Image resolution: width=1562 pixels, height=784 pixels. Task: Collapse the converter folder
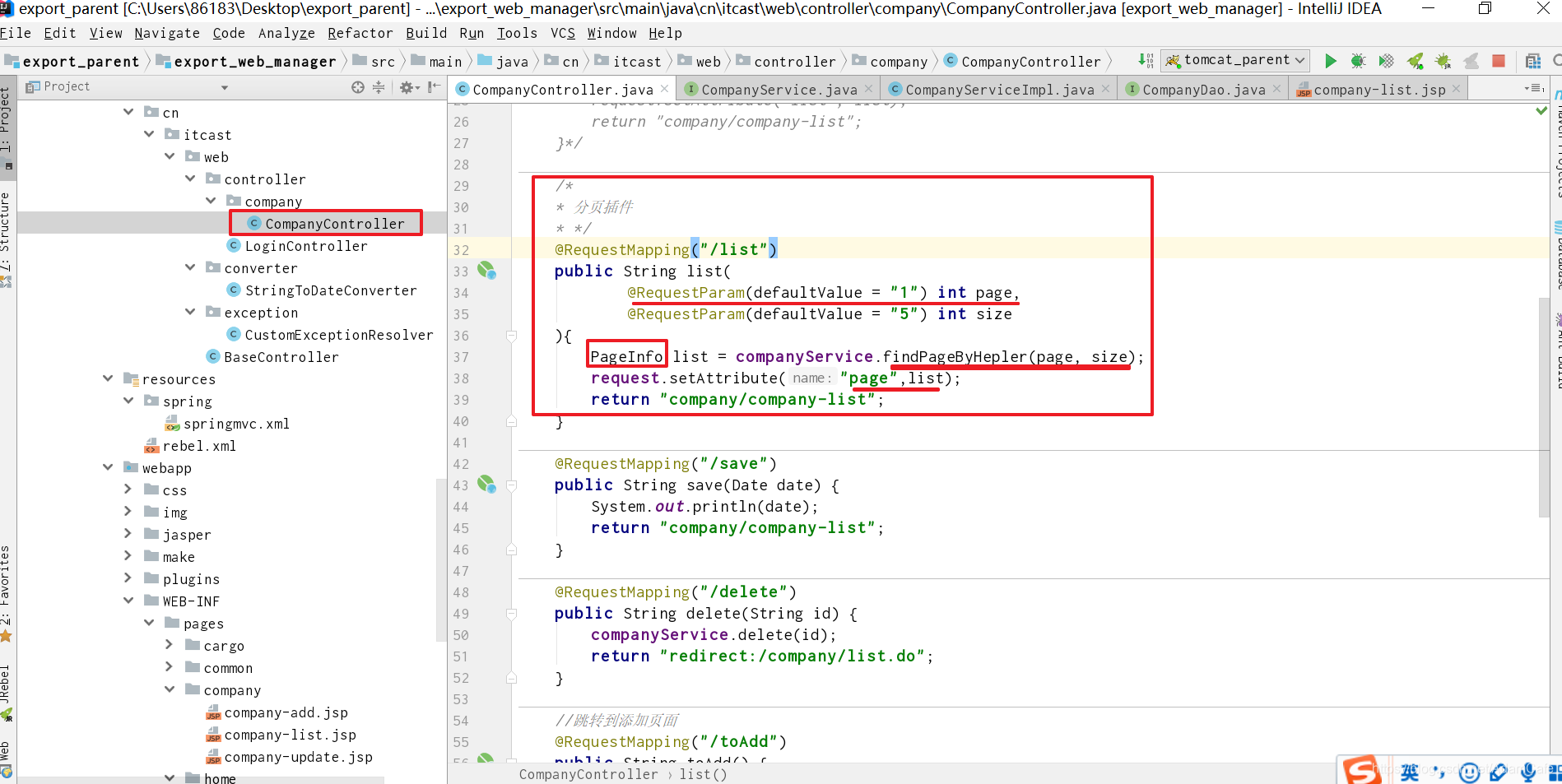190,267
